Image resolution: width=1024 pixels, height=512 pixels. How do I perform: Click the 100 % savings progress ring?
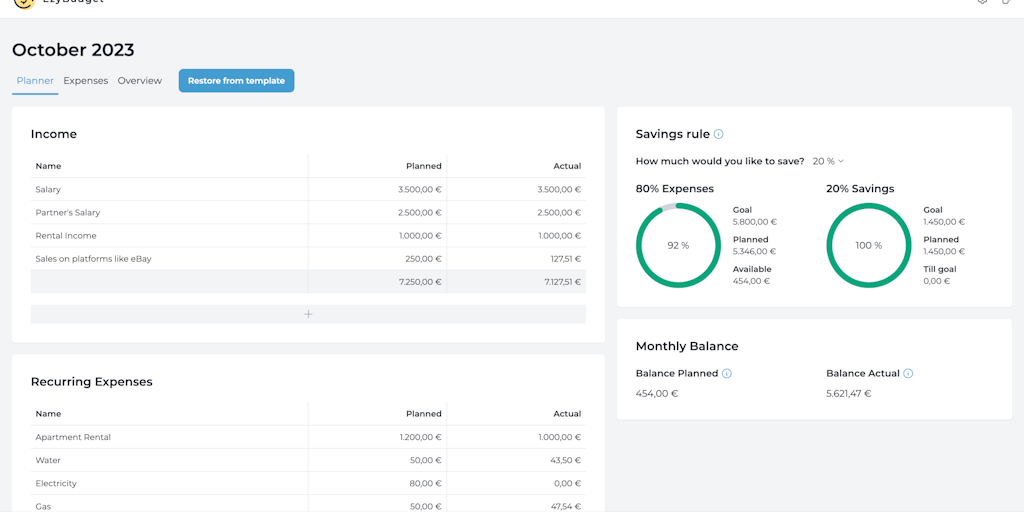point(868,245)
